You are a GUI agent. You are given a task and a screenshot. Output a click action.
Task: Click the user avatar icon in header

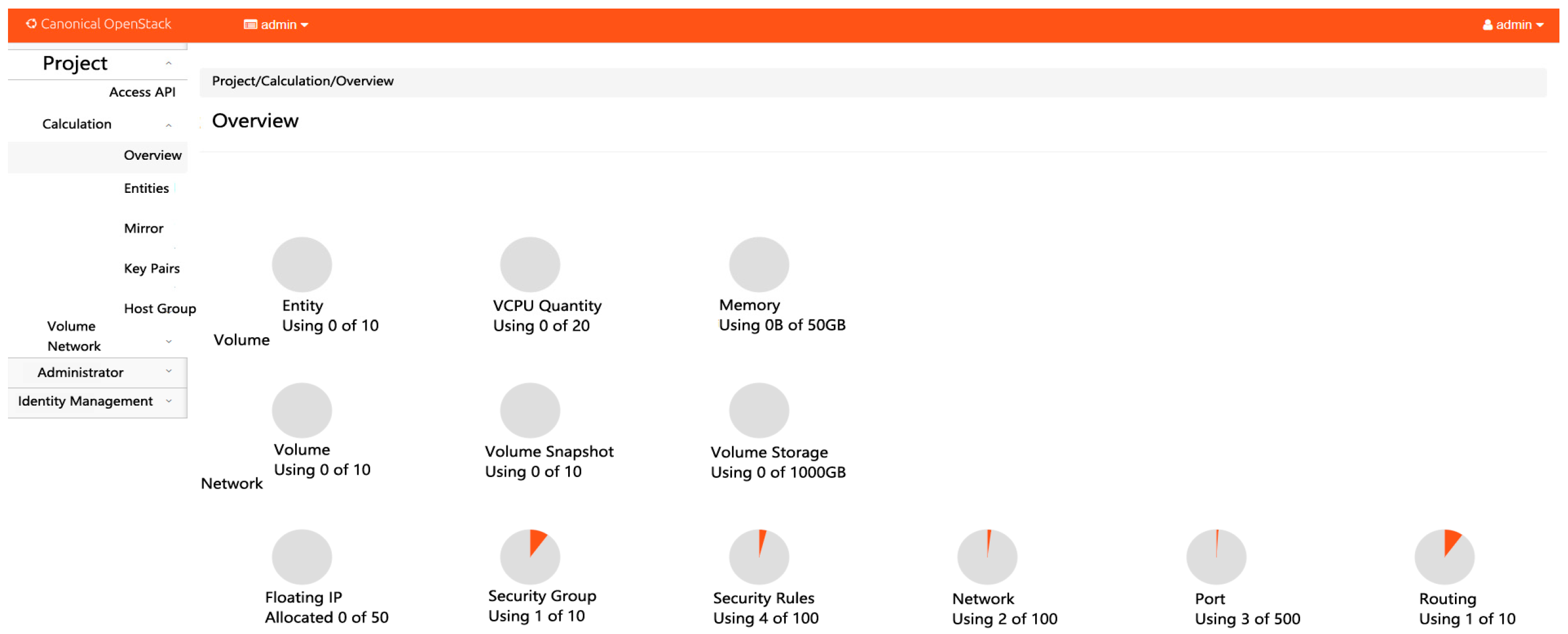pos(1487,25)
